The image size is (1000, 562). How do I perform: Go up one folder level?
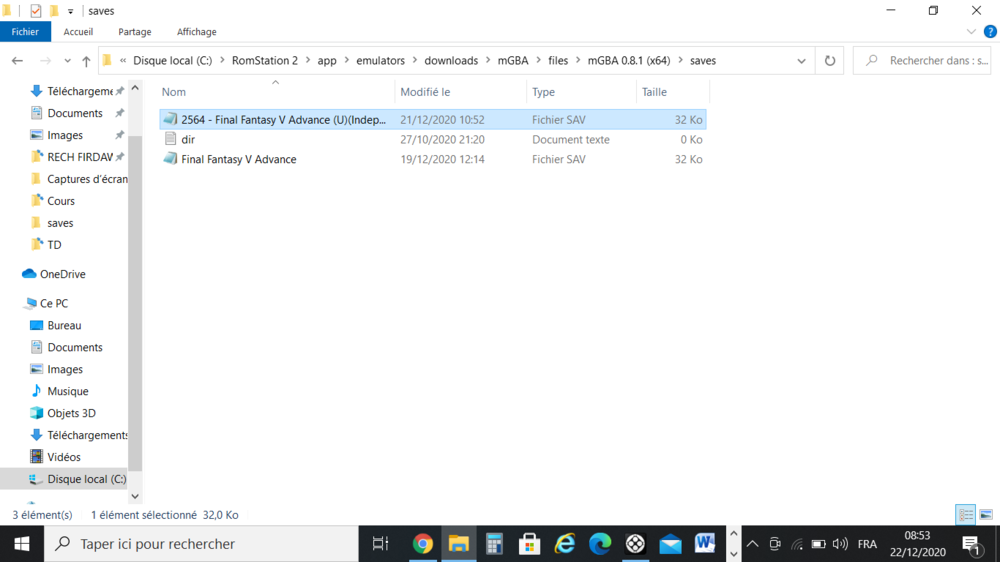point(86,61)
